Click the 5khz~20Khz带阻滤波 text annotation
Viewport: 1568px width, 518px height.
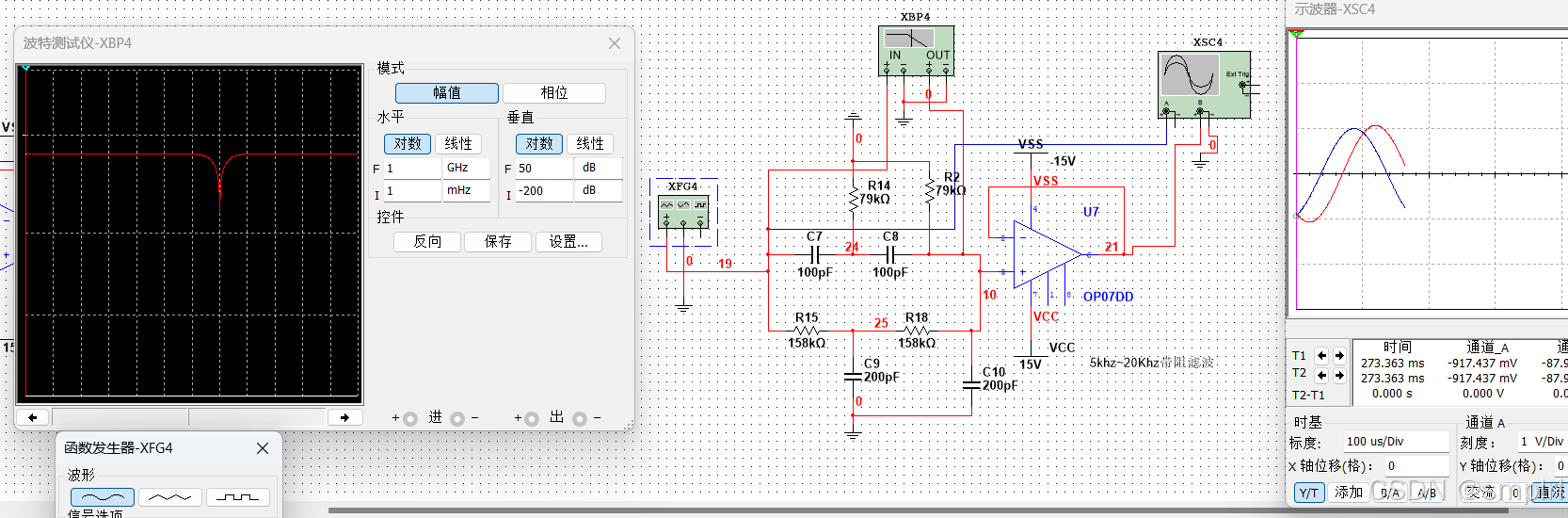1152,363
